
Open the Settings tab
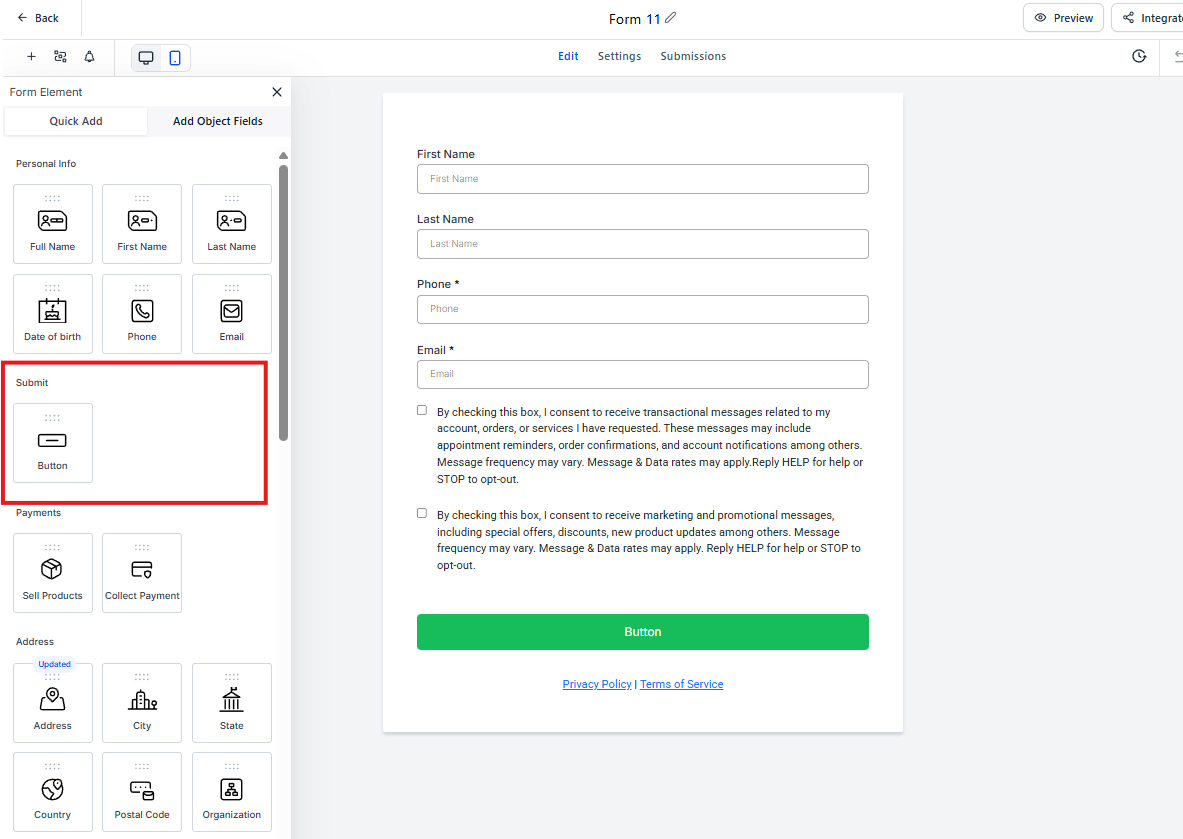pos(619,56)
